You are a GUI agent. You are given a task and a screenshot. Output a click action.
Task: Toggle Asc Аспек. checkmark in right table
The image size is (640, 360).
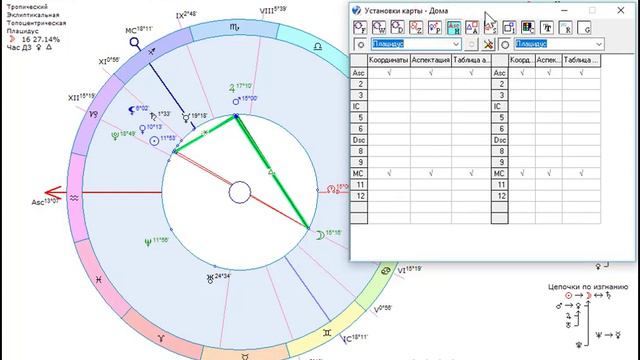pyautogui.click(x=549, y=73)
